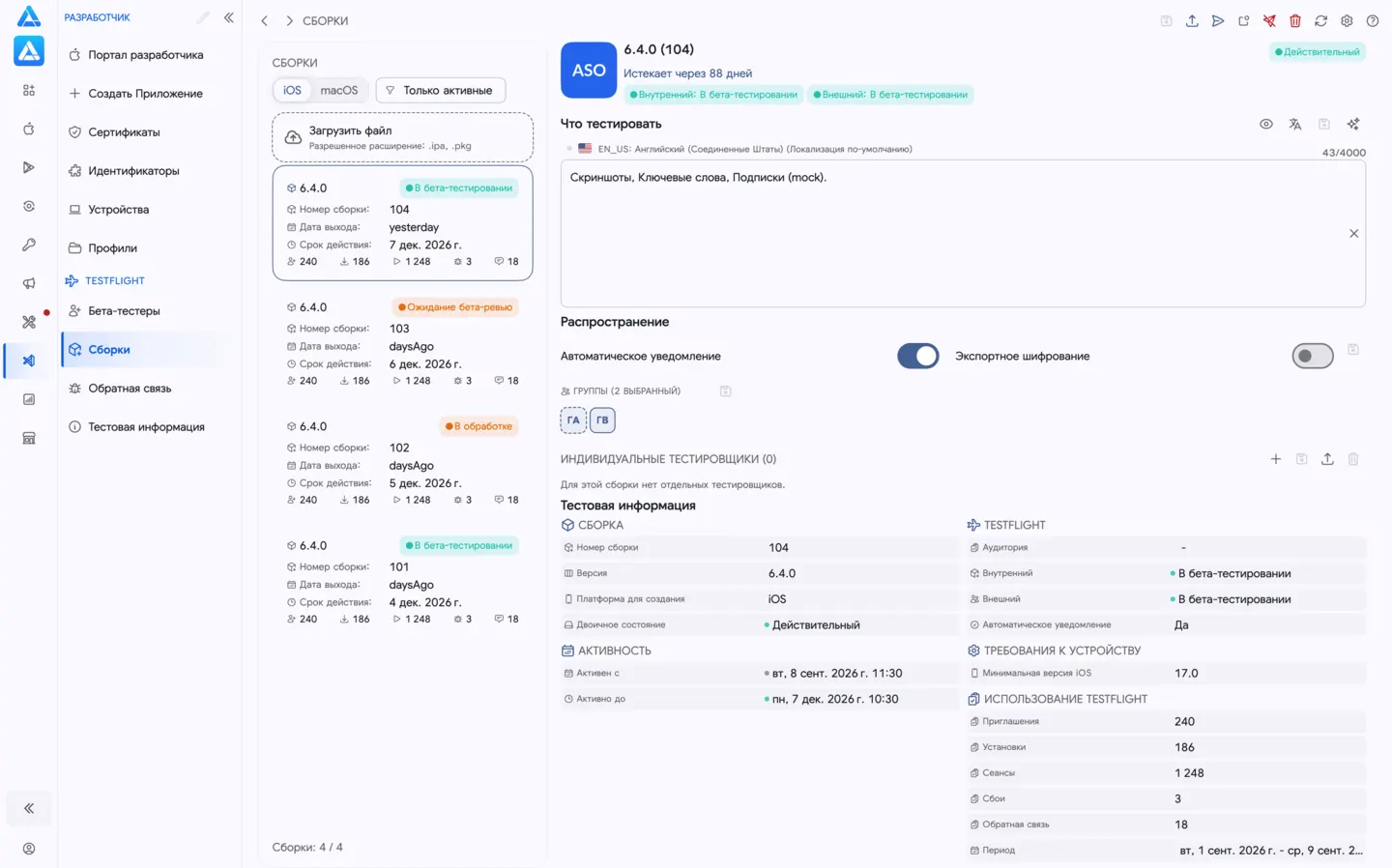The width and height of the screenshot is (1392, 868).
Task: Open settings via the top gear icon
Action: [x=1347, y=20]
